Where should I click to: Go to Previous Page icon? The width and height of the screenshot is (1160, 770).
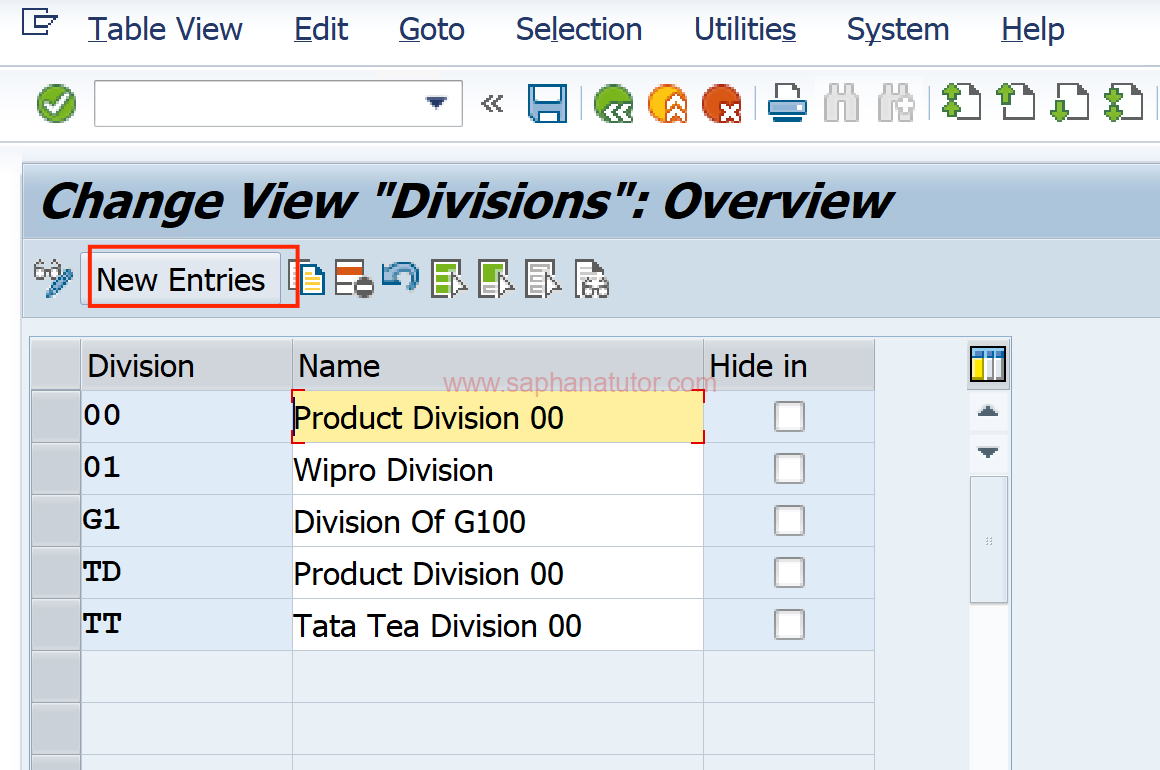[1016, 102]
